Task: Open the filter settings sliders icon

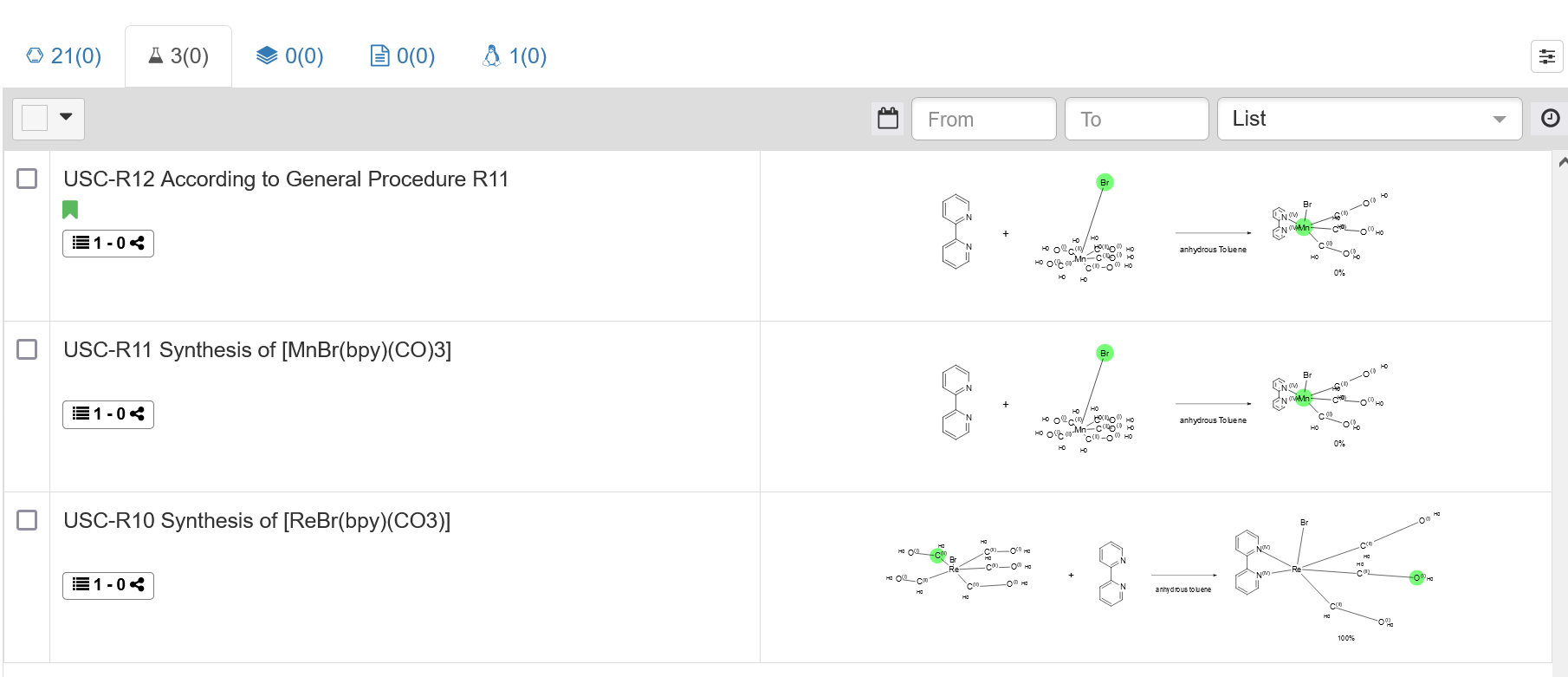Action: pos(1545,55)
